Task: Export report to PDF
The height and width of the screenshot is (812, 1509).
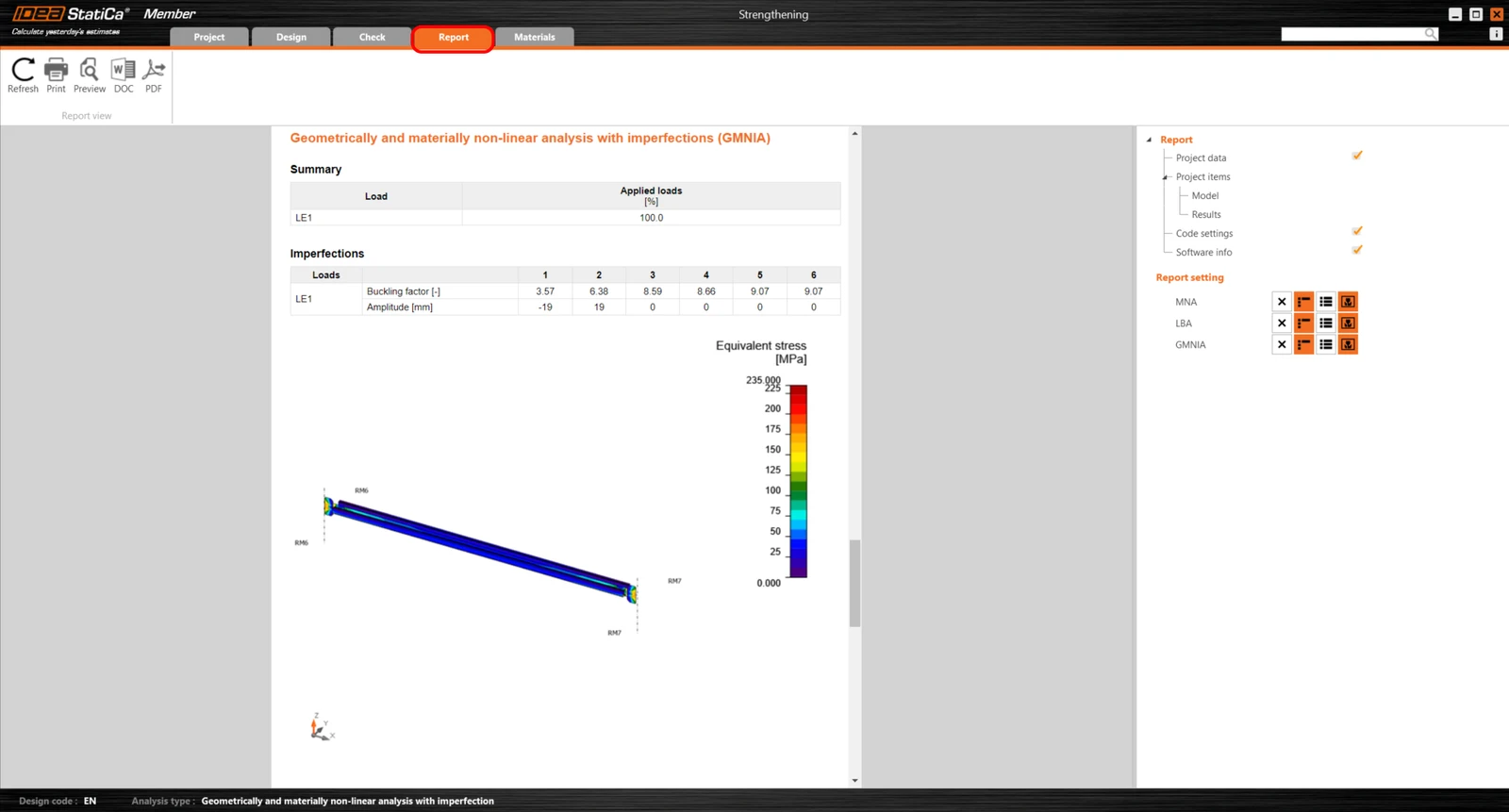Action: point(154,75)
